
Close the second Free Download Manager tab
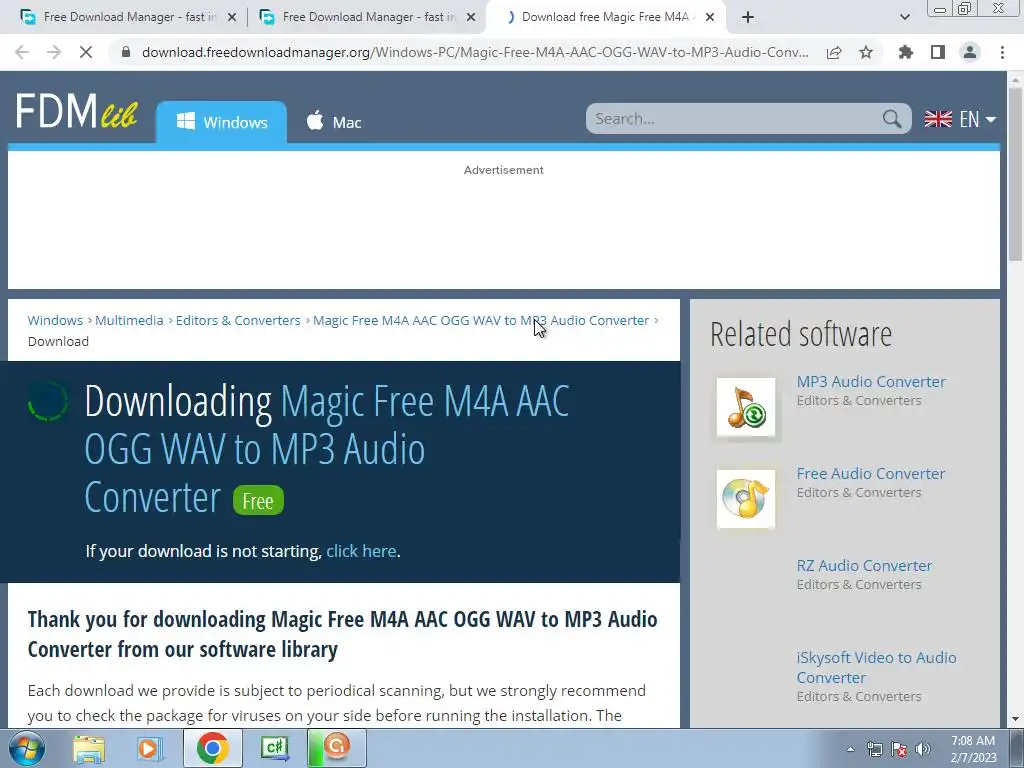pyautogui.click(x=471, y=17)
